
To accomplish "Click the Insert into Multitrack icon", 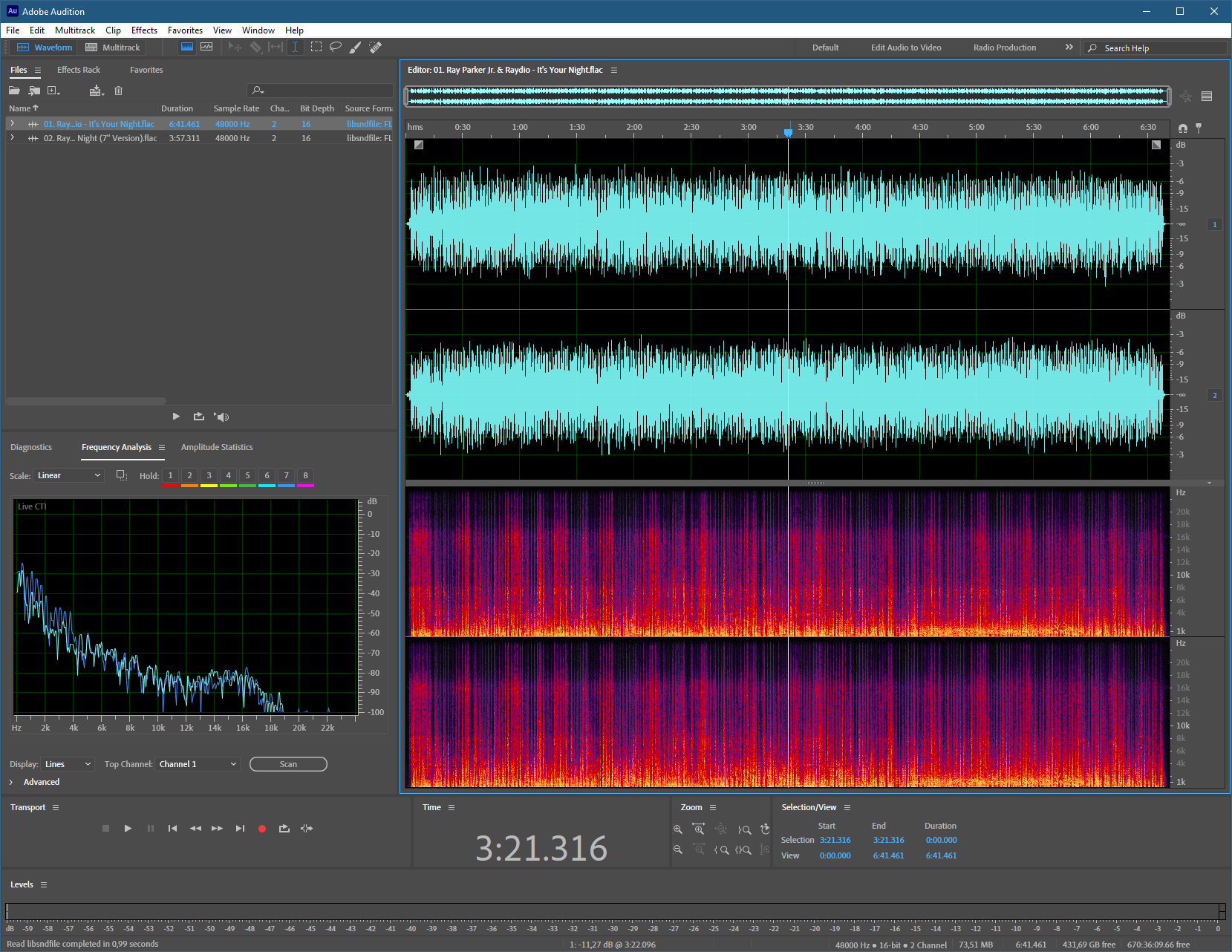I will [97, 91].
